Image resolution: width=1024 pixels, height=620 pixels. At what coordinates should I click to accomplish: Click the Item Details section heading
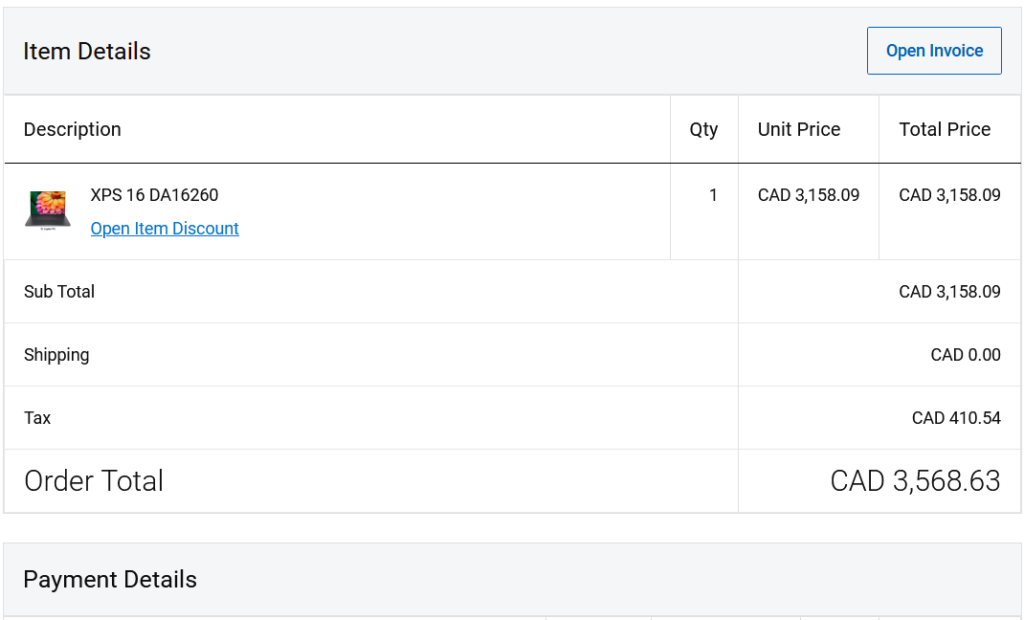pos(87,51)
